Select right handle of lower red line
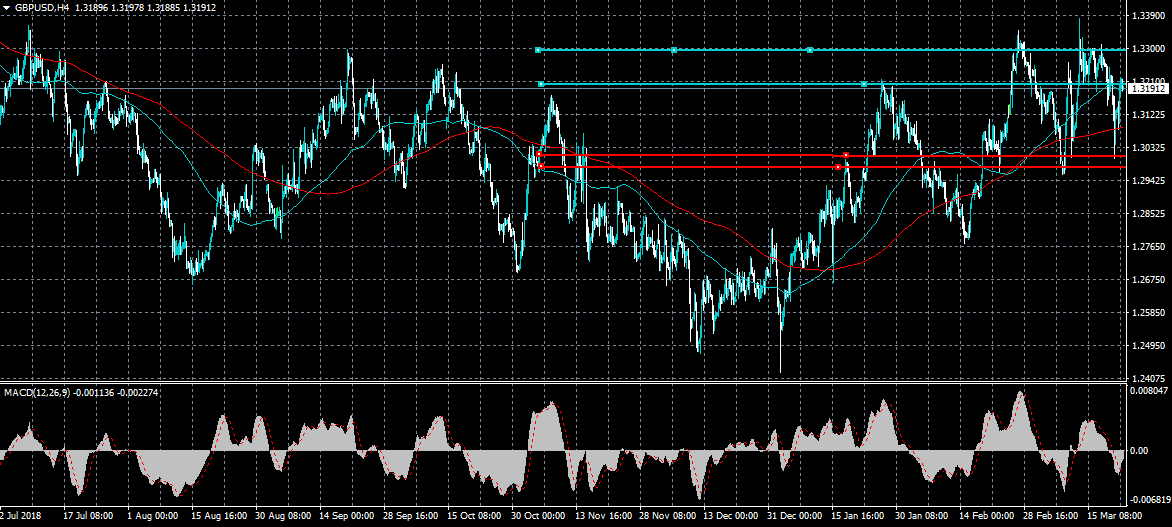Viewport: 1172px width, 527px height. 838,167
